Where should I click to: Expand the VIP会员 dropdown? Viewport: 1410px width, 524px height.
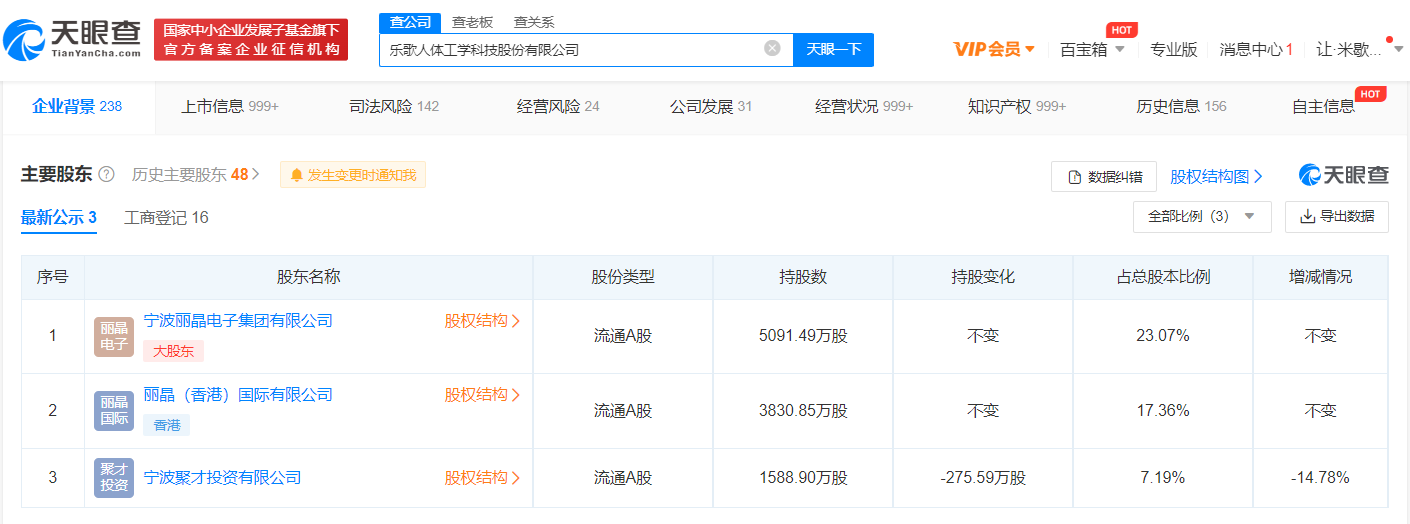coord(994,49)
